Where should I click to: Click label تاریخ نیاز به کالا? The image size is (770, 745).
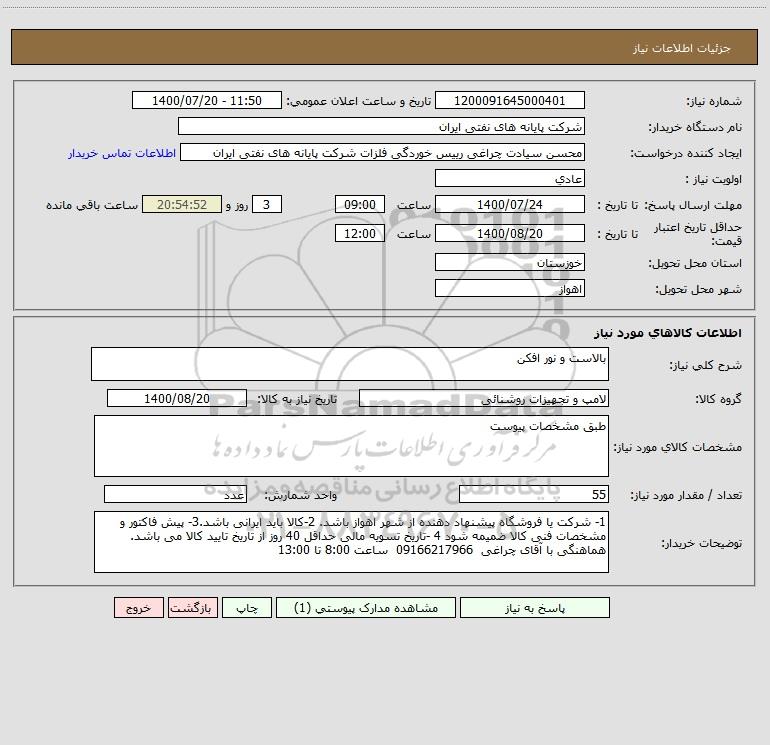point(297,399)
